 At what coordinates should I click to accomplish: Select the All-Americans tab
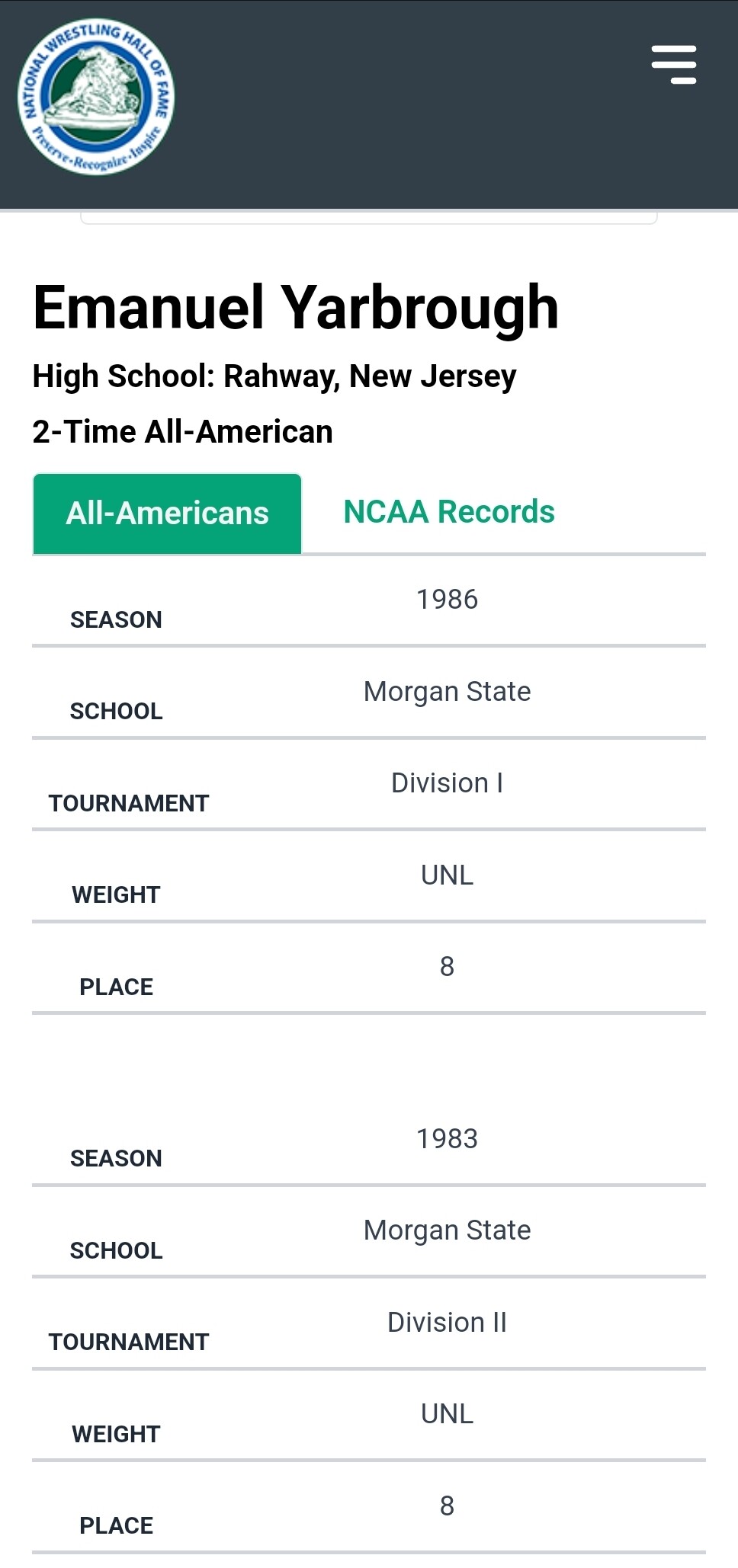167,514
